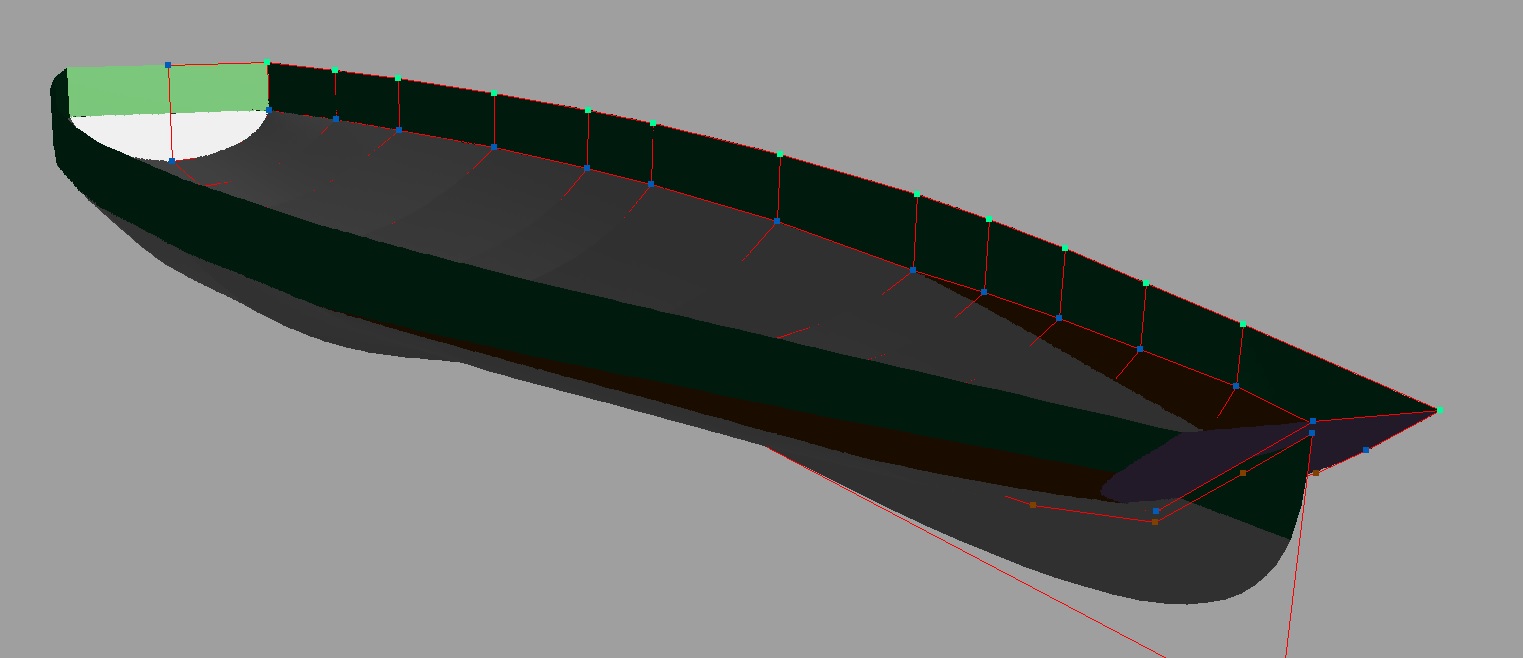
Task: Click the grey interior hull surface amidships
Action: coord(600,240)
